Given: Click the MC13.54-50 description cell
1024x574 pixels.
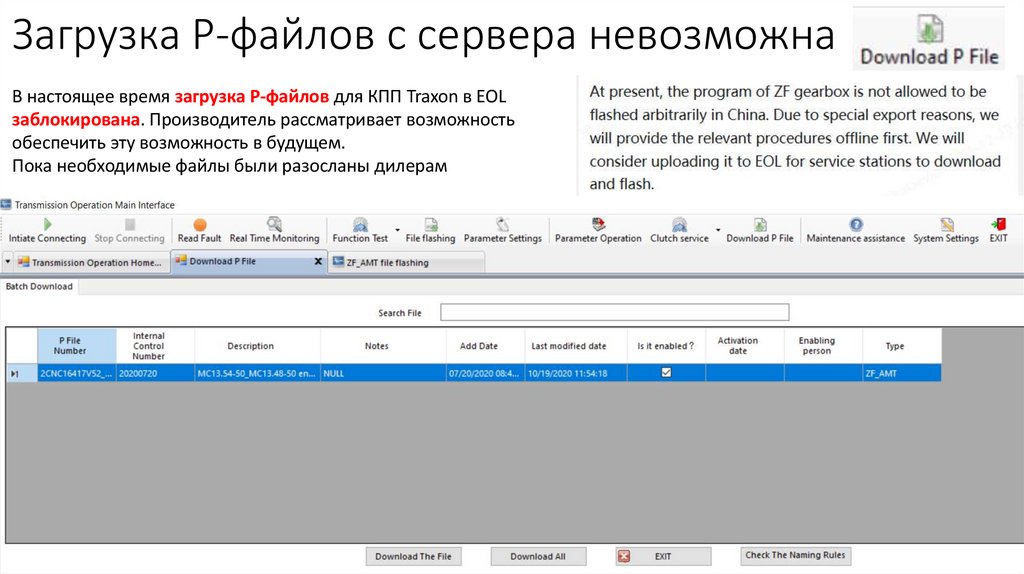Looking at the screenshot, I should 257,374.
